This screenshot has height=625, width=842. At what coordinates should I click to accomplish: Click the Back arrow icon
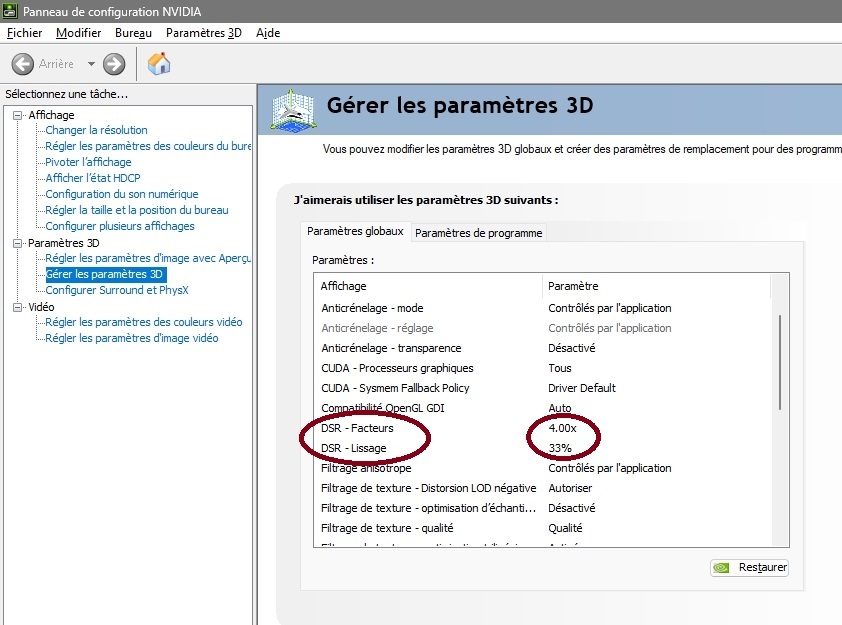click(x=23, y=64)
